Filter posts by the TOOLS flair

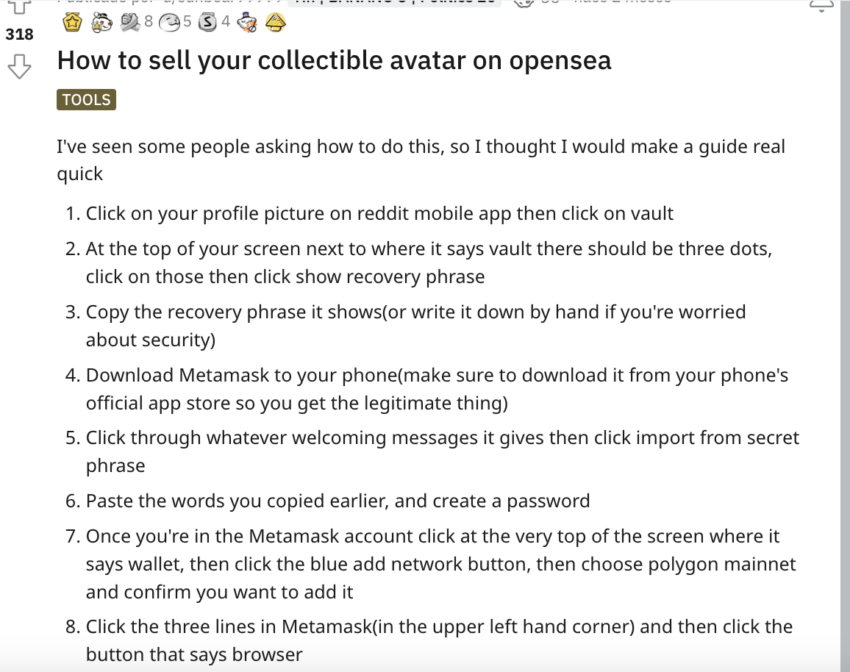[x=87, y=99]
